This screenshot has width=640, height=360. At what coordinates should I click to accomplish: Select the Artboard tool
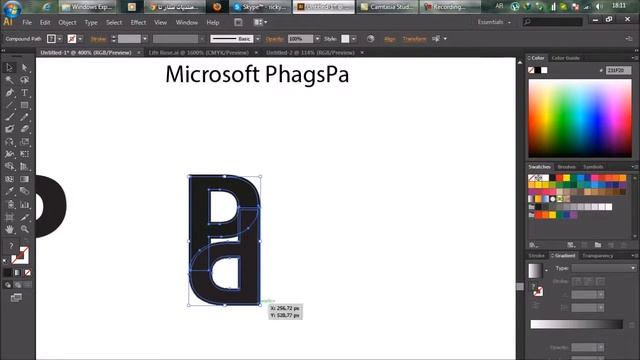(x=9, y=217)
